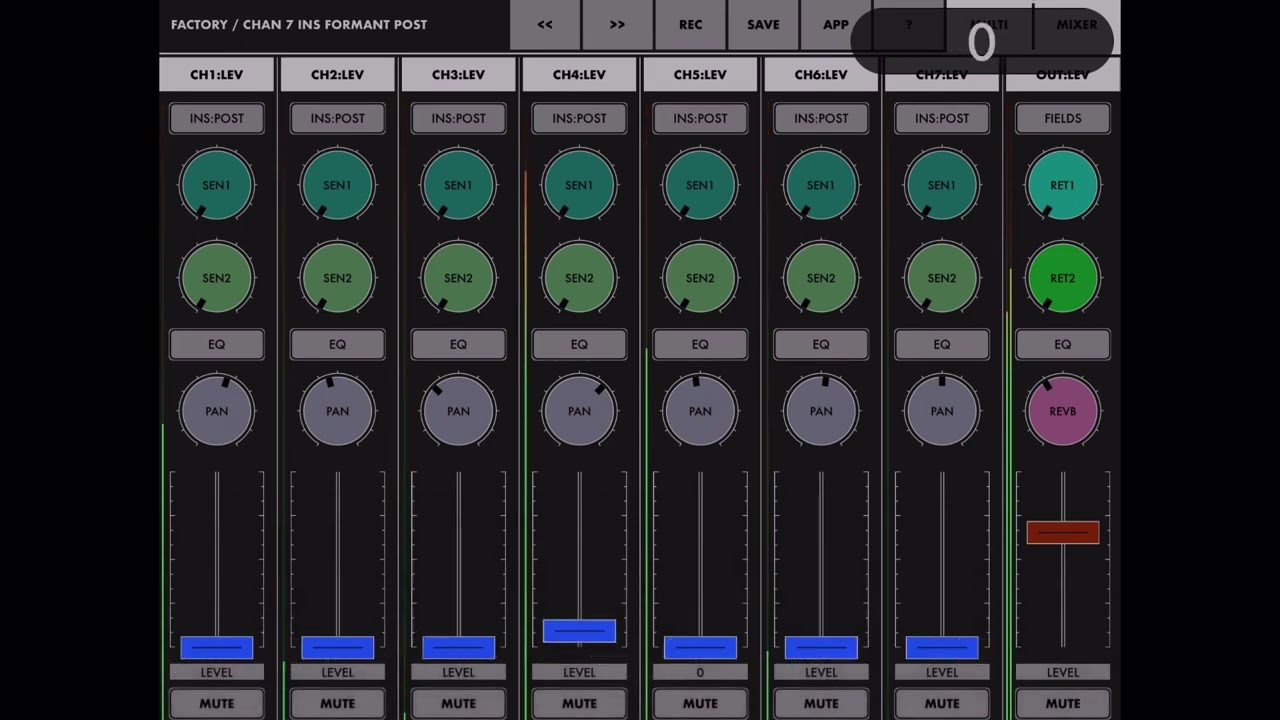Click channel 4 blue level fader

tap(579, 631)
